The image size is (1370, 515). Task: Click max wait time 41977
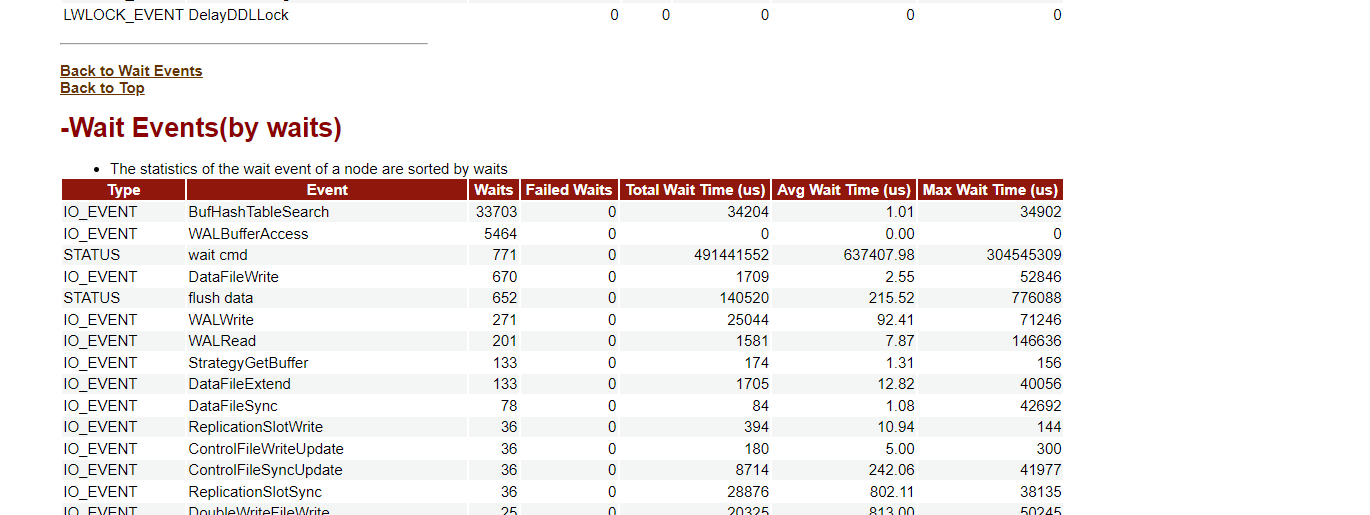click(x=1041, y=470)
